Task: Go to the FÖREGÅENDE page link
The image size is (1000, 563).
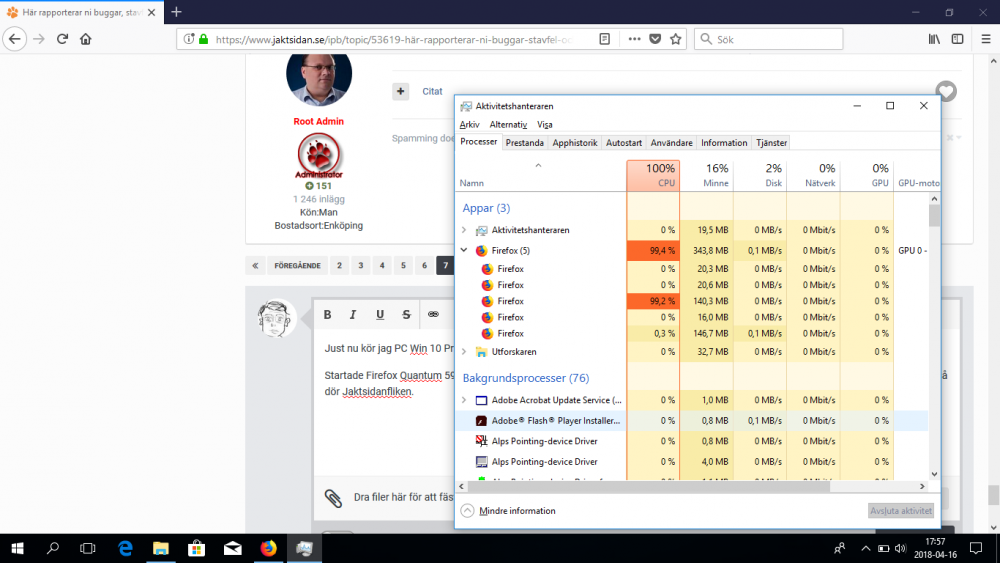Action: point(297,266)
